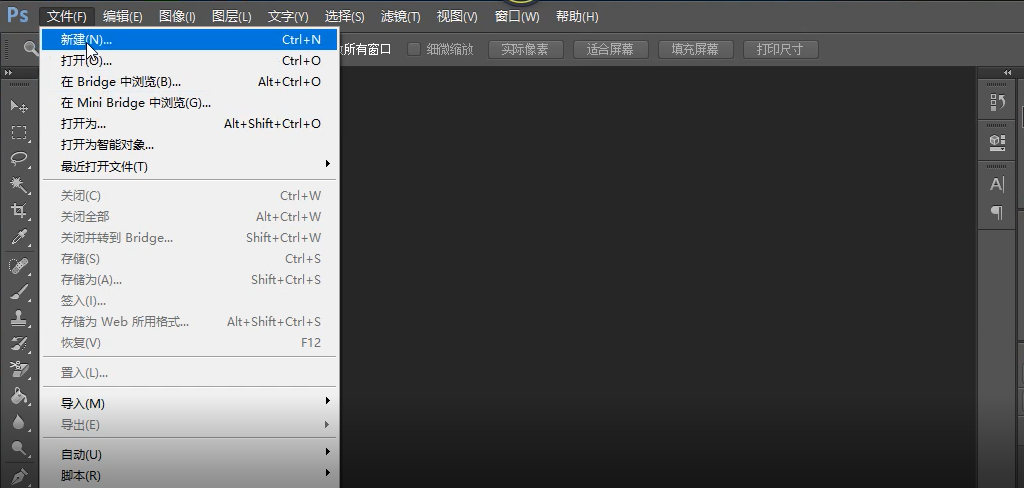The image size is (1024, 488).
Task: Select the Spot Healing Brush tool
Action: pos(19,265)
